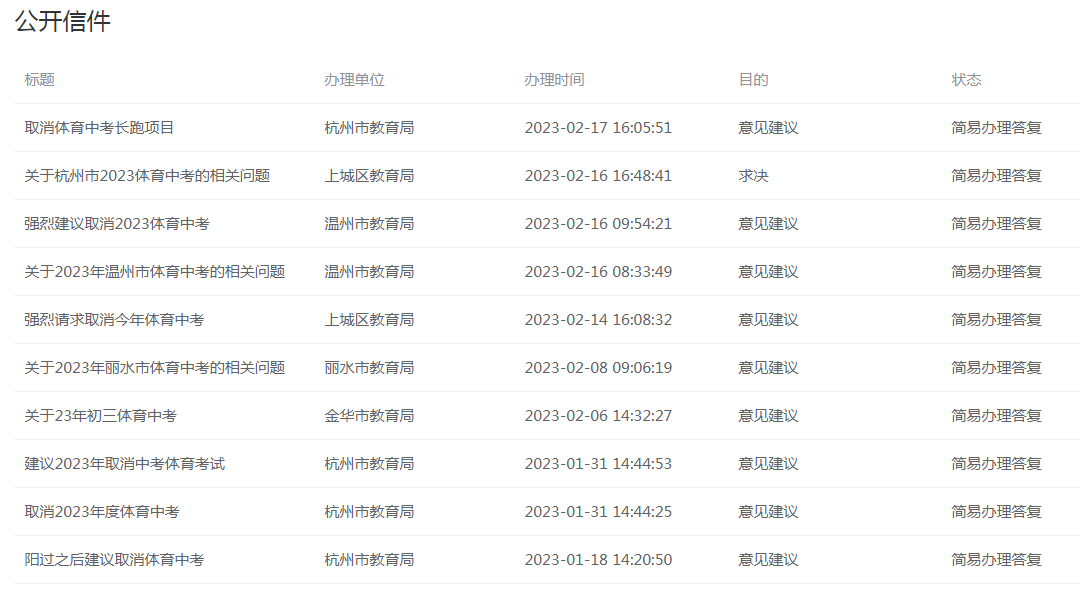Select the timestamp 2023-02-14 16:08:32
Image resolution: width=1080 pixels, height=592 pixels.
pos(598,320)
